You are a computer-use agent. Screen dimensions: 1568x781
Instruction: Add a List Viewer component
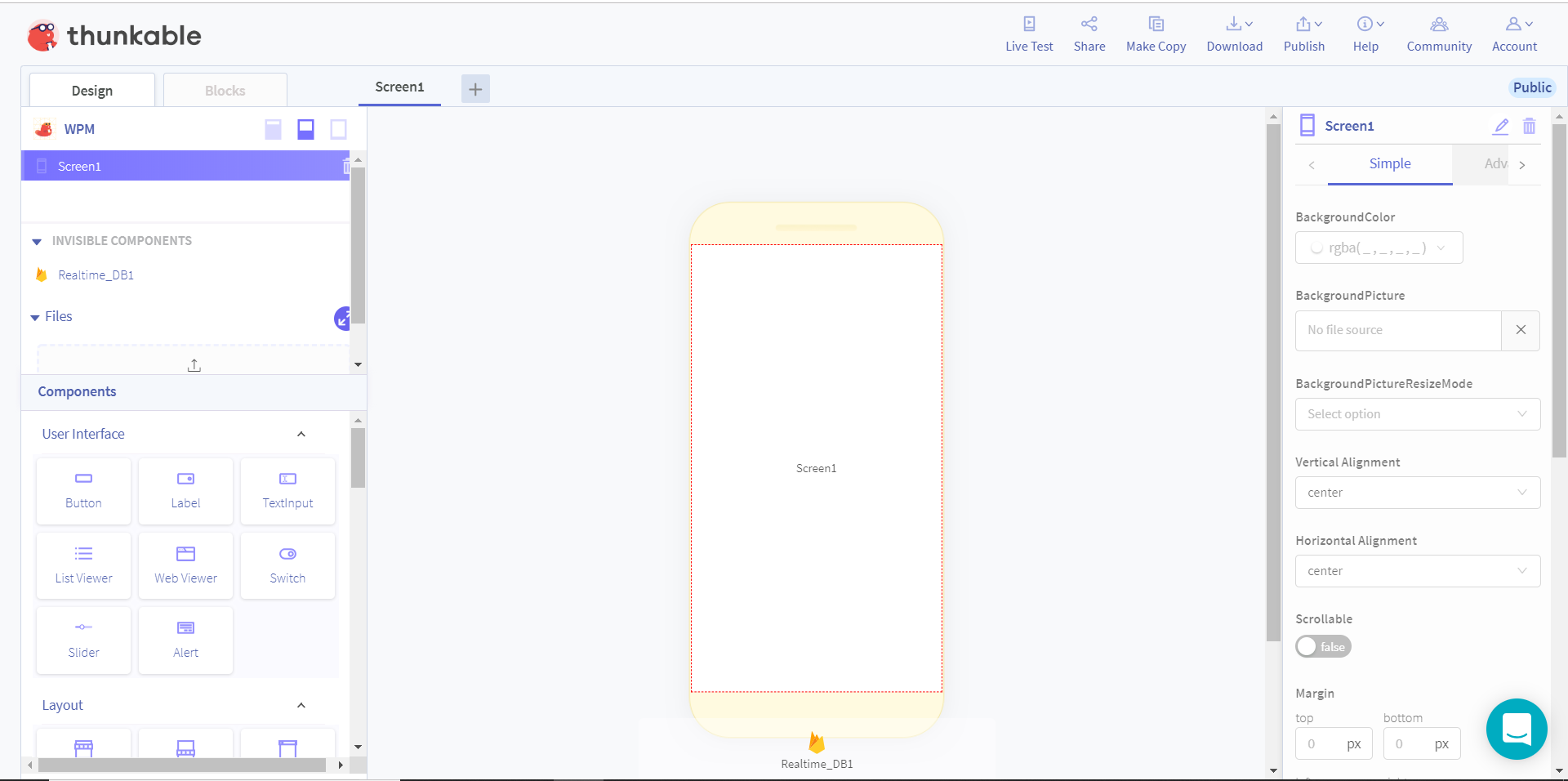point(83,565)
